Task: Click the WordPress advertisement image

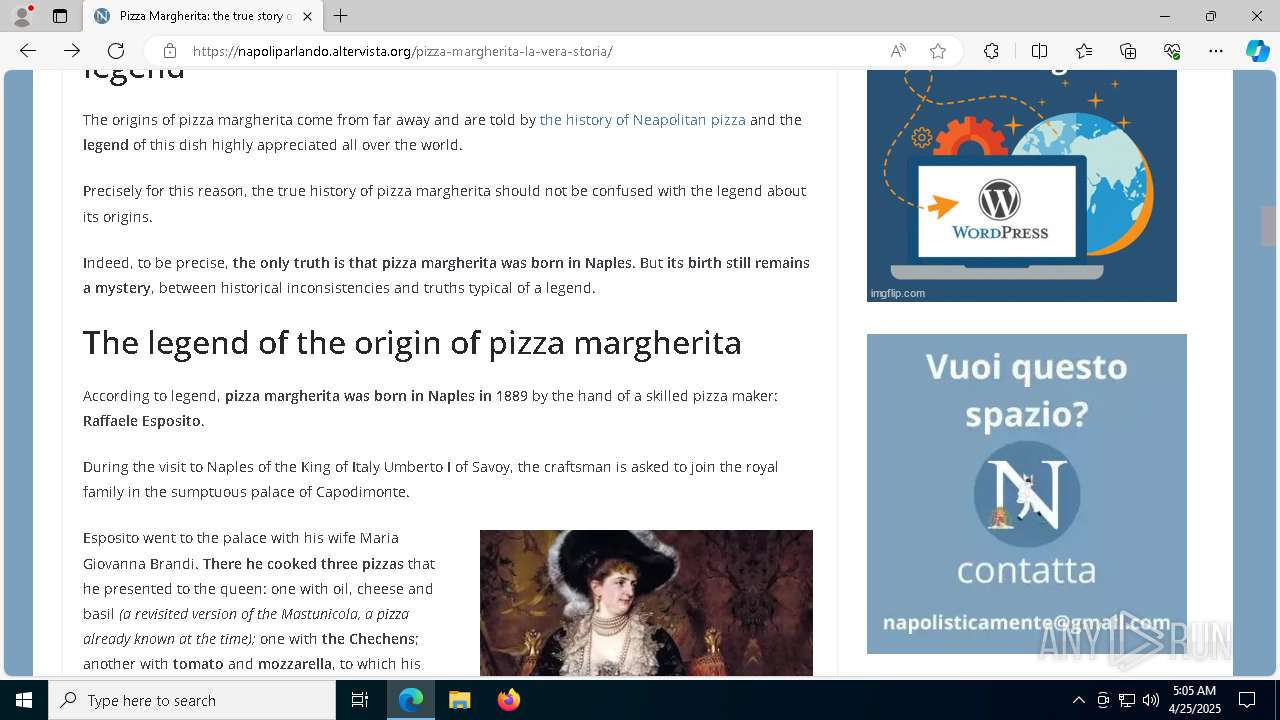Action: (x=1021, y=186)
